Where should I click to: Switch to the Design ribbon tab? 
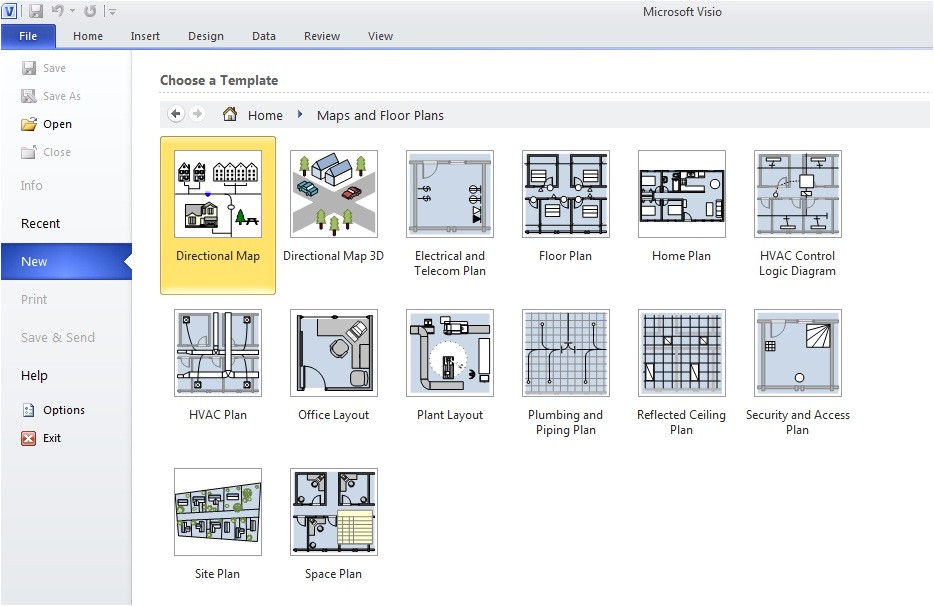point(205,35)
